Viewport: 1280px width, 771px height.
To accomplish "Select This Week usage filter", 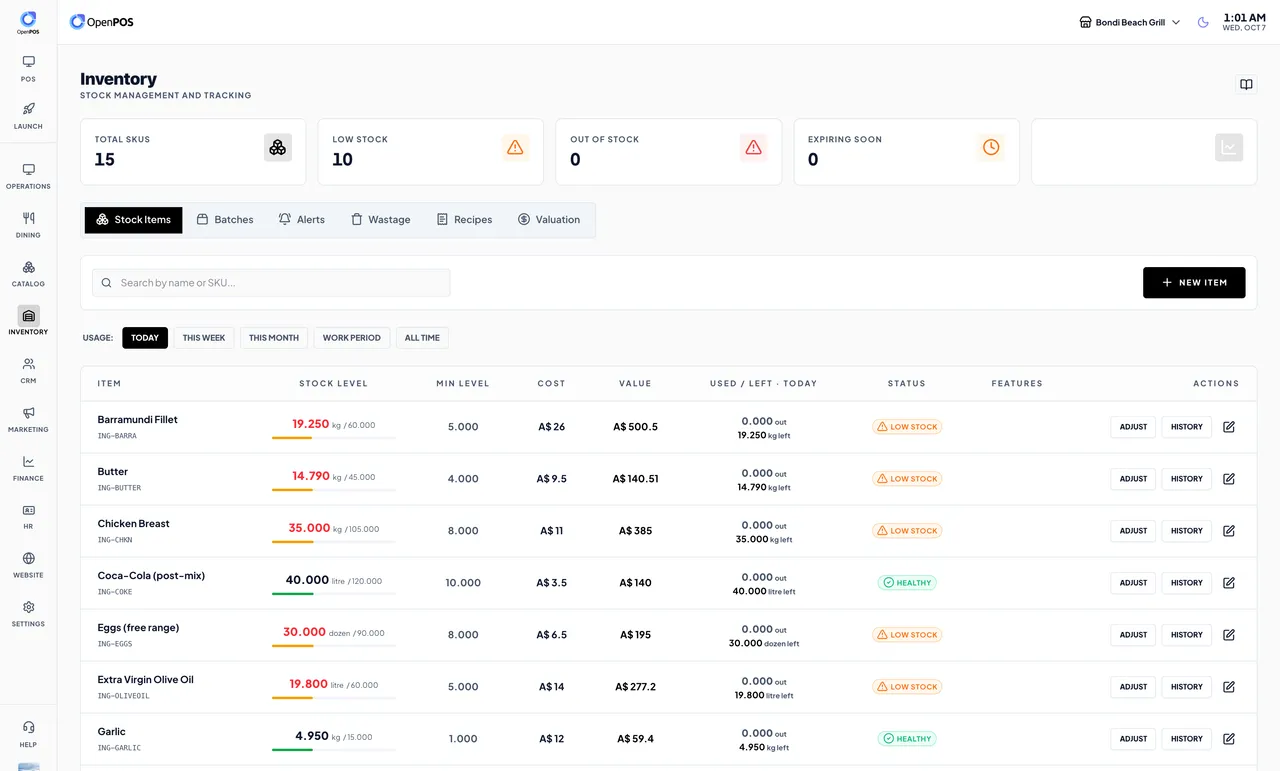I will point(204,338).
